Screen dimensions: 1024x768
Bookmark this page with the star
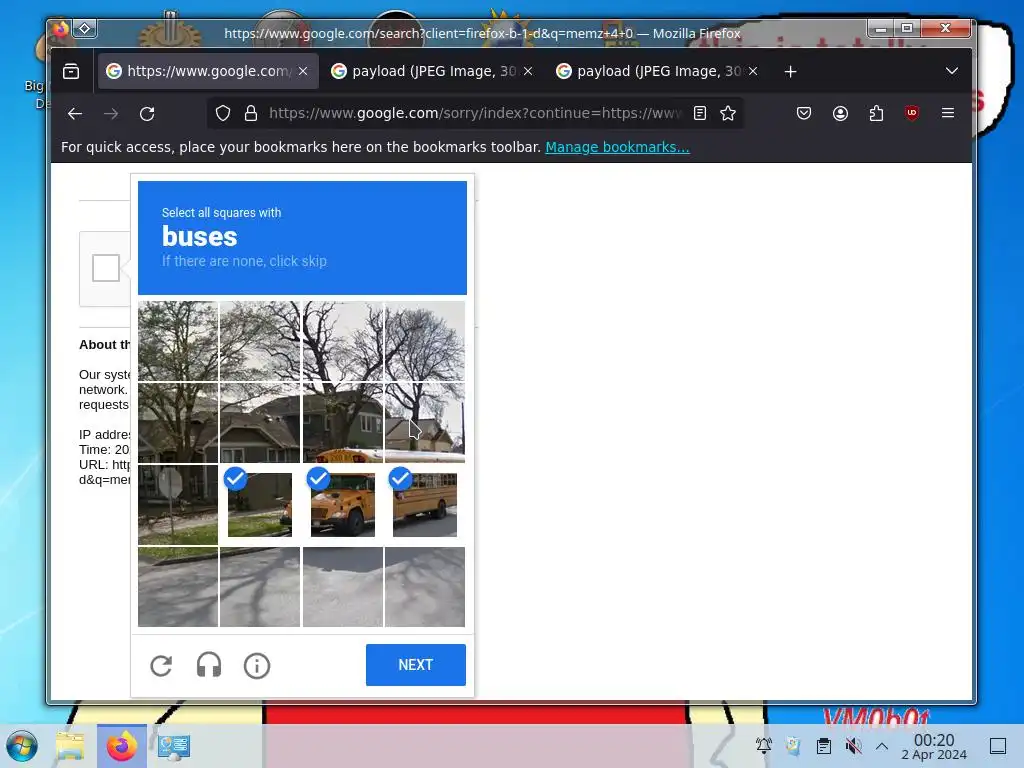tap(728, 114)
